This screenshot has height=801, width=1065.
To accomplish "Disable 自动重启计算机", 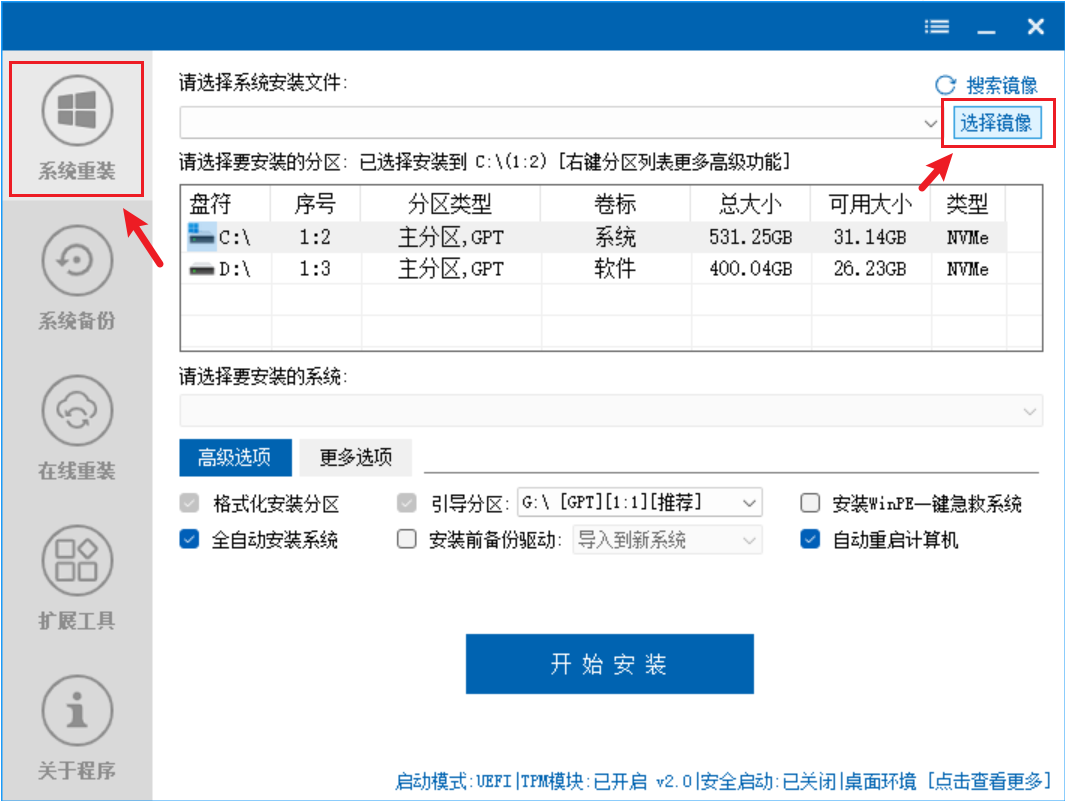I will click(810, 539).
